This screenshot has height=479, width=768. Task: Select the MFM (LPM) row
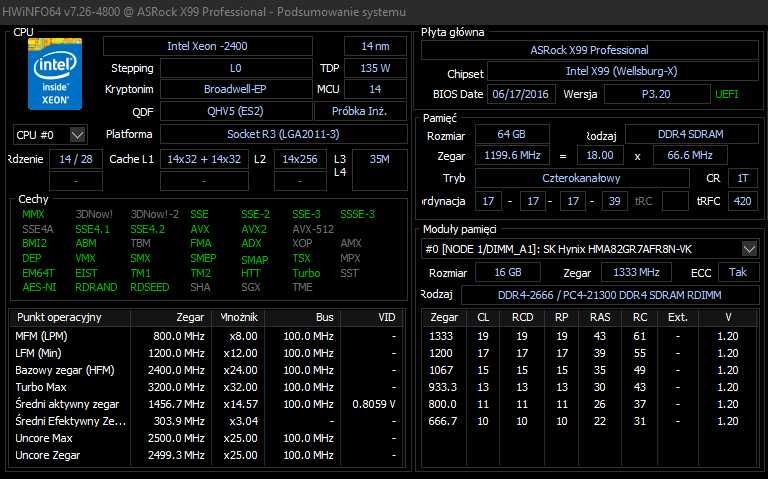206,336
